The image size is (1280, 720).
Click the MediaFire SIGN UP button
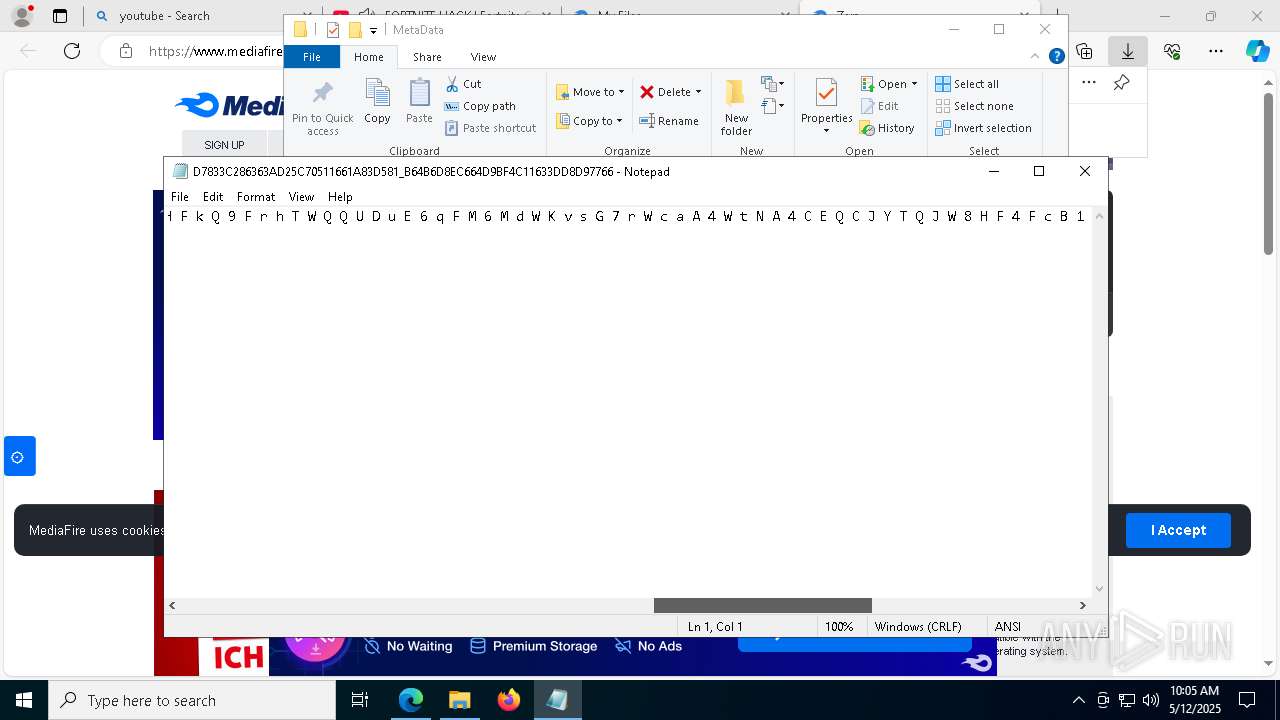(224, 145)
